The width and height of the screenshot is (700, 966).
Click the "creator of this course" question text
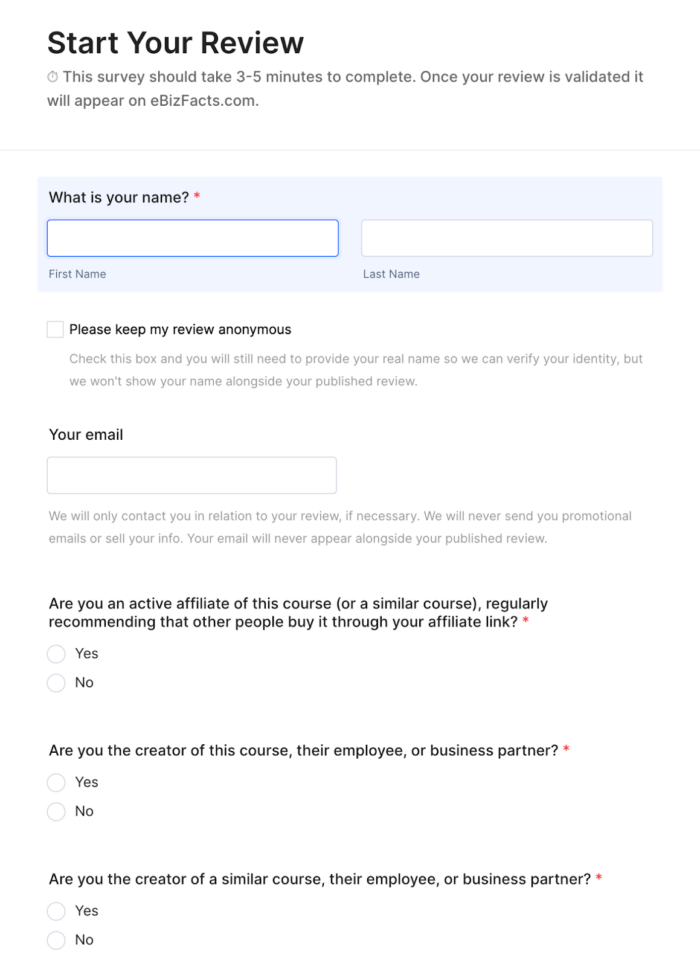pos(303,750)
